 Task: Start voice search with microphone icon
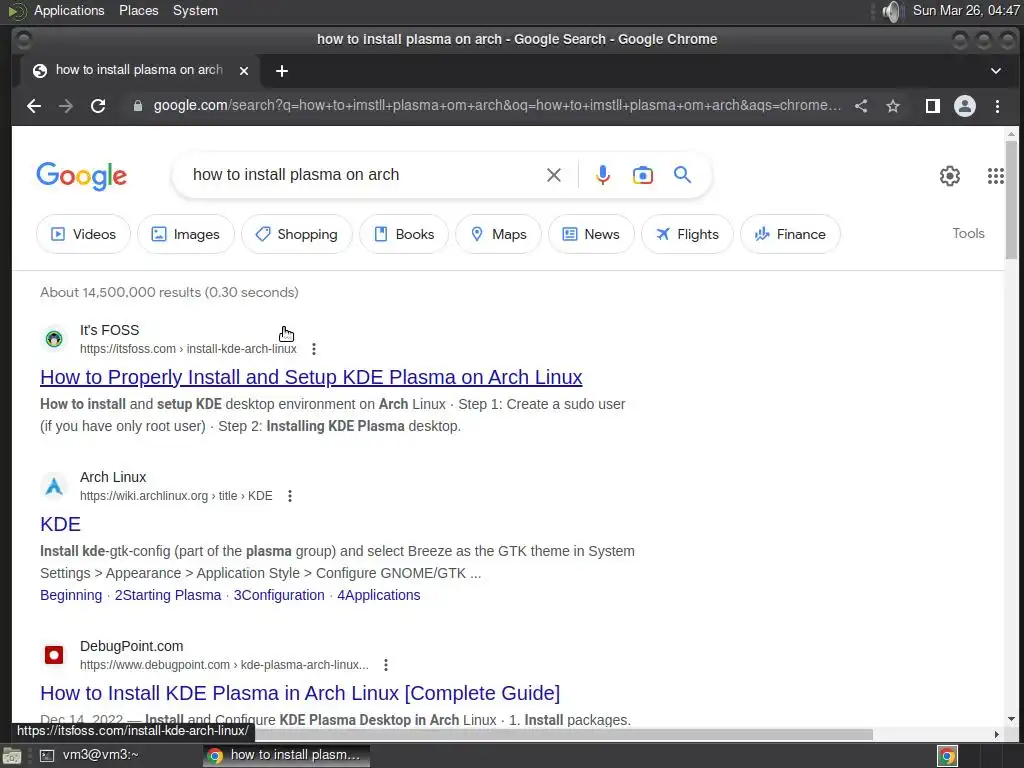(603, 175)
